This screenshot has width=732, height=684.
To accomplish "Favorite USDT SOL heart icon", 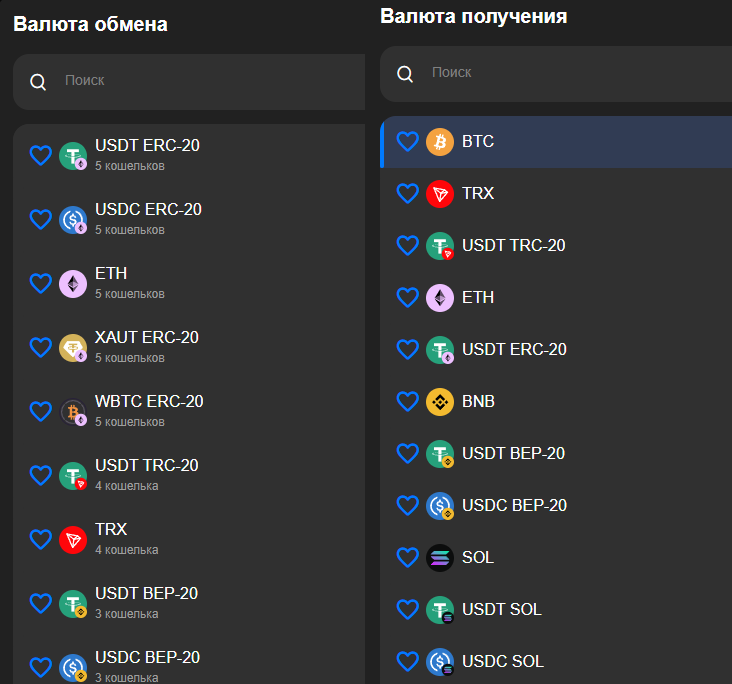I will coord(408,609).
